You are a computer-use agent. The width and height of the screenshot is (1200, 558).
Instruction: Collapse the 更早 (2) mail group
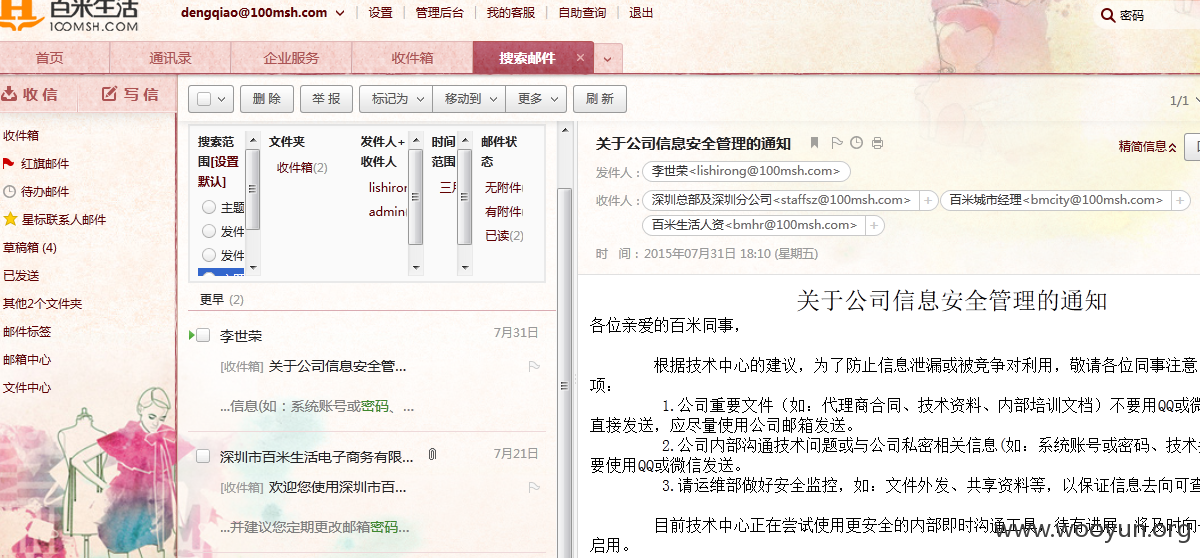coord(222,299)
